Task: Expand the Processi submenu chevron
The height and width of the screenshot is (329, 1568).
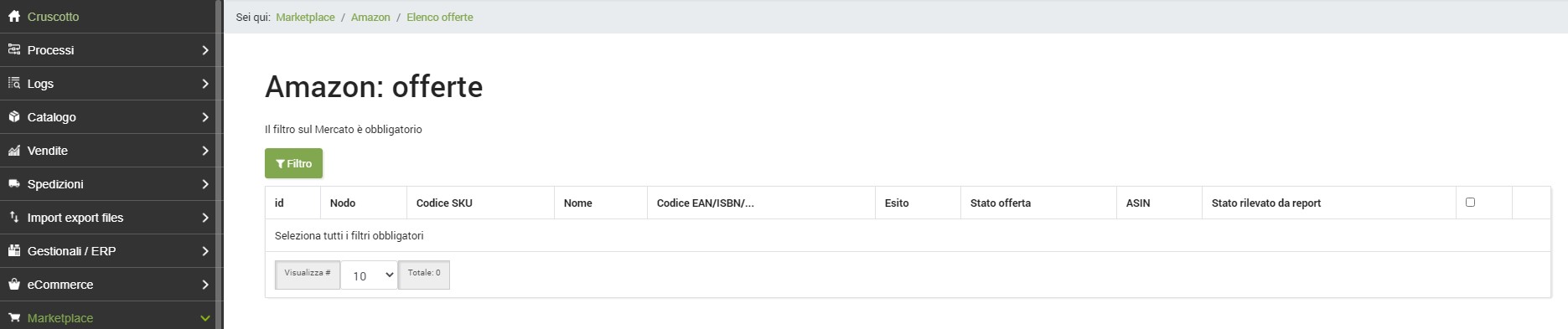Action: (205, 50)
